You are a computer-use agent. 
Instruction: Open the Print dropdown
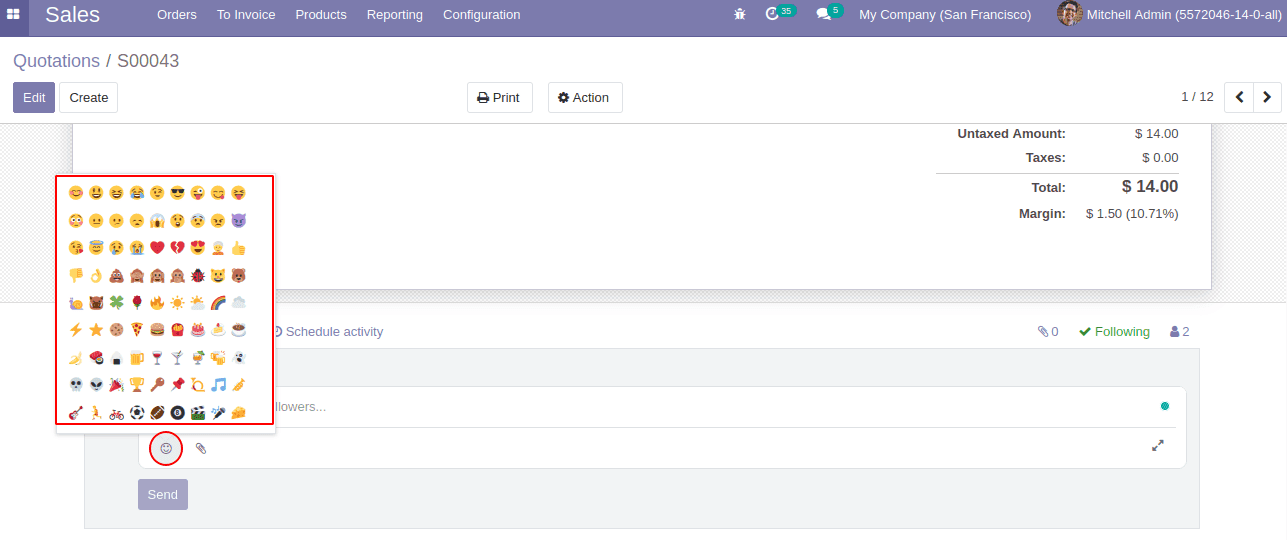click(499, 97)
